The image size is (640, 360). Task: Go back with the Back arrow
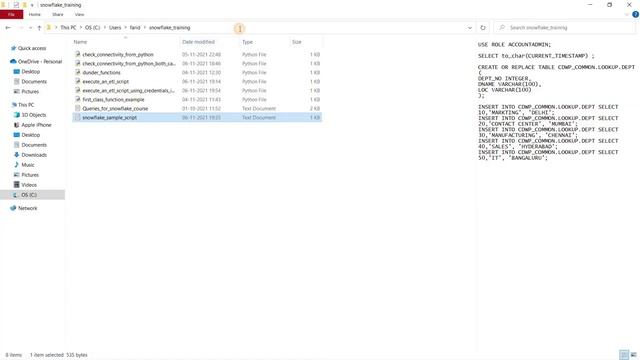click(x=8, y=28)
